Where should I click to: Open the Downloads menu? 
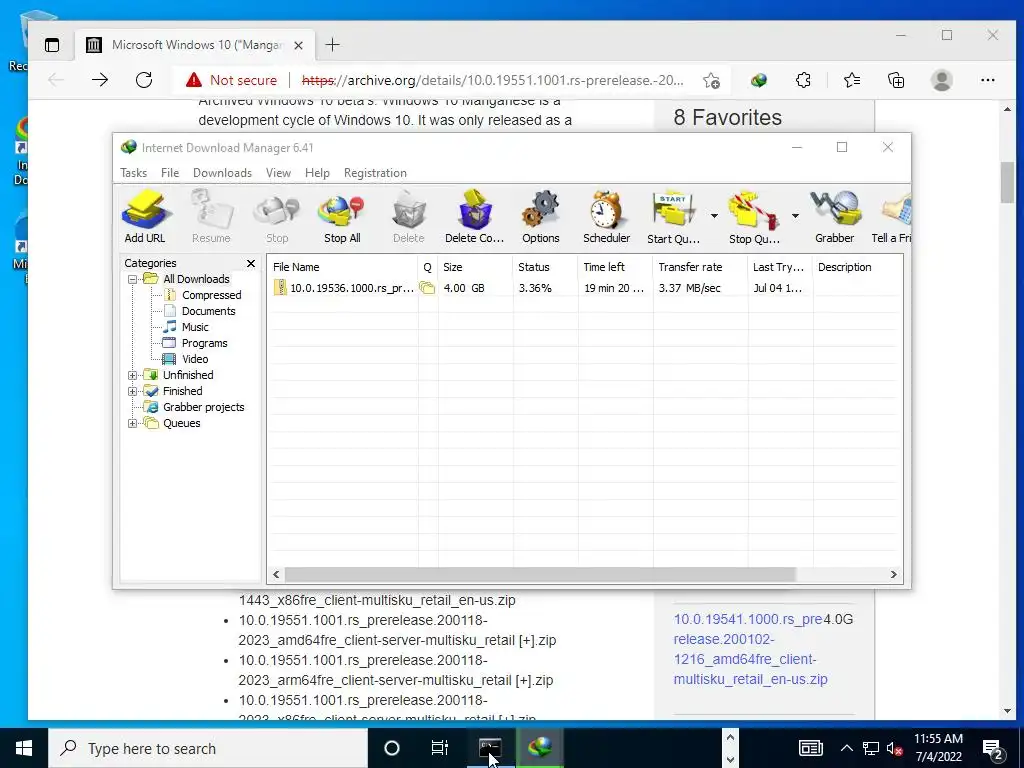pos(222,173)
